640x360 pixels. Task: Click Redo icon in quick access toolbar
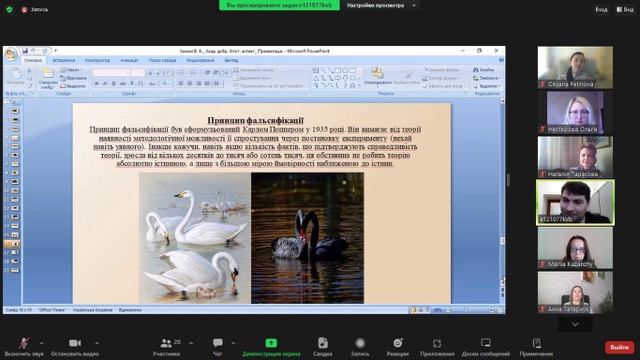pyautogui.click(x=44, y=51)
